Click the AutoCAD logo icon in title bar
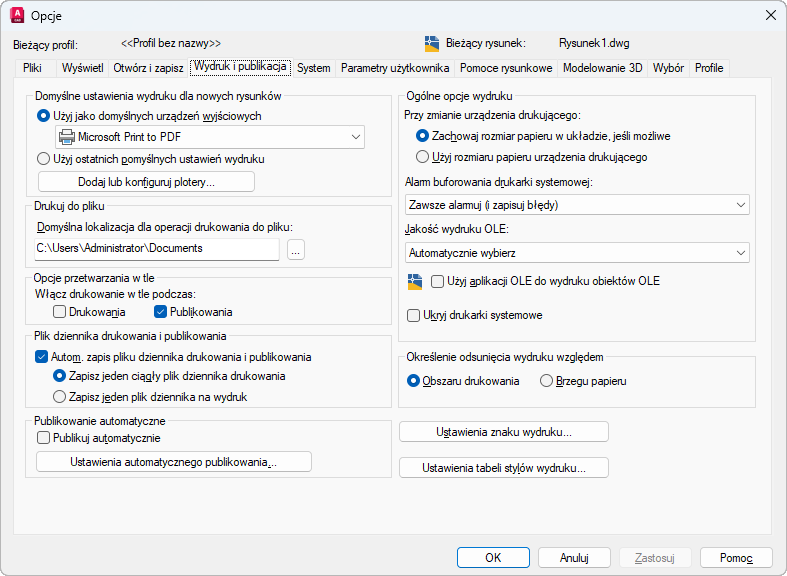Viewport: 787px width, 576px height. (16, 15)
